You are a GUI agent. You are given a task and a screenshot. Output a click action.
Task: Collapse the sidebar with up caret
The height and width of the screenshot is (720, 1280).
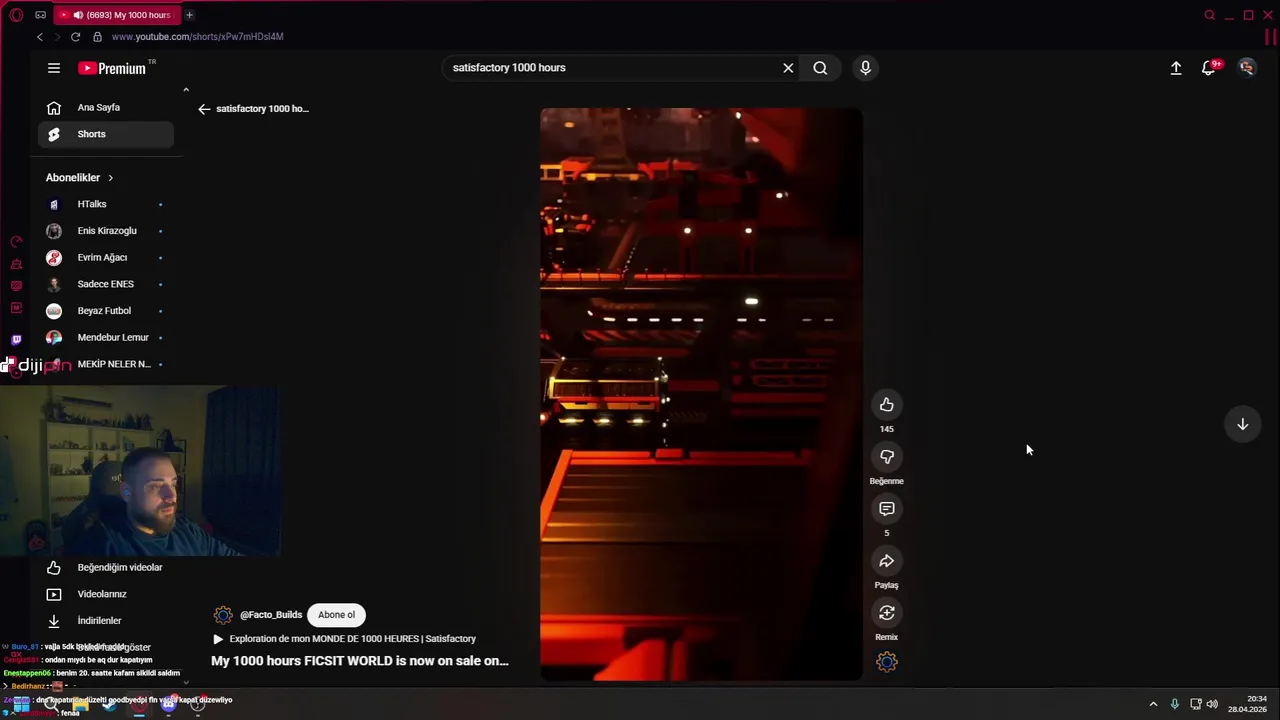pyautogui.click(x=185, y=90)
